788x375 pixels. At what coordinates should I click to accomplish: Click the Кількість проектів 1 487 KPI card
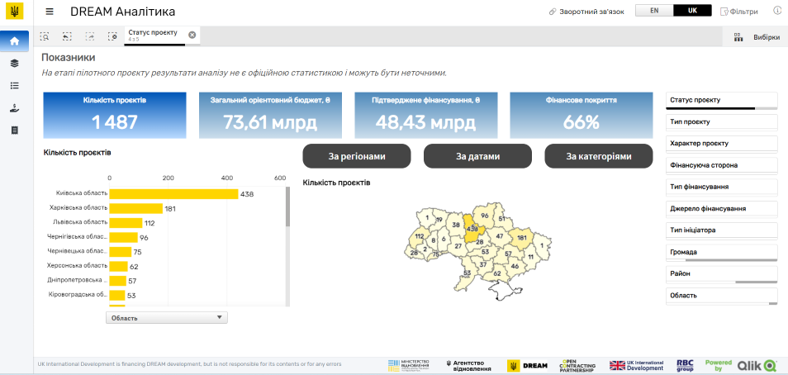[115, 115]
